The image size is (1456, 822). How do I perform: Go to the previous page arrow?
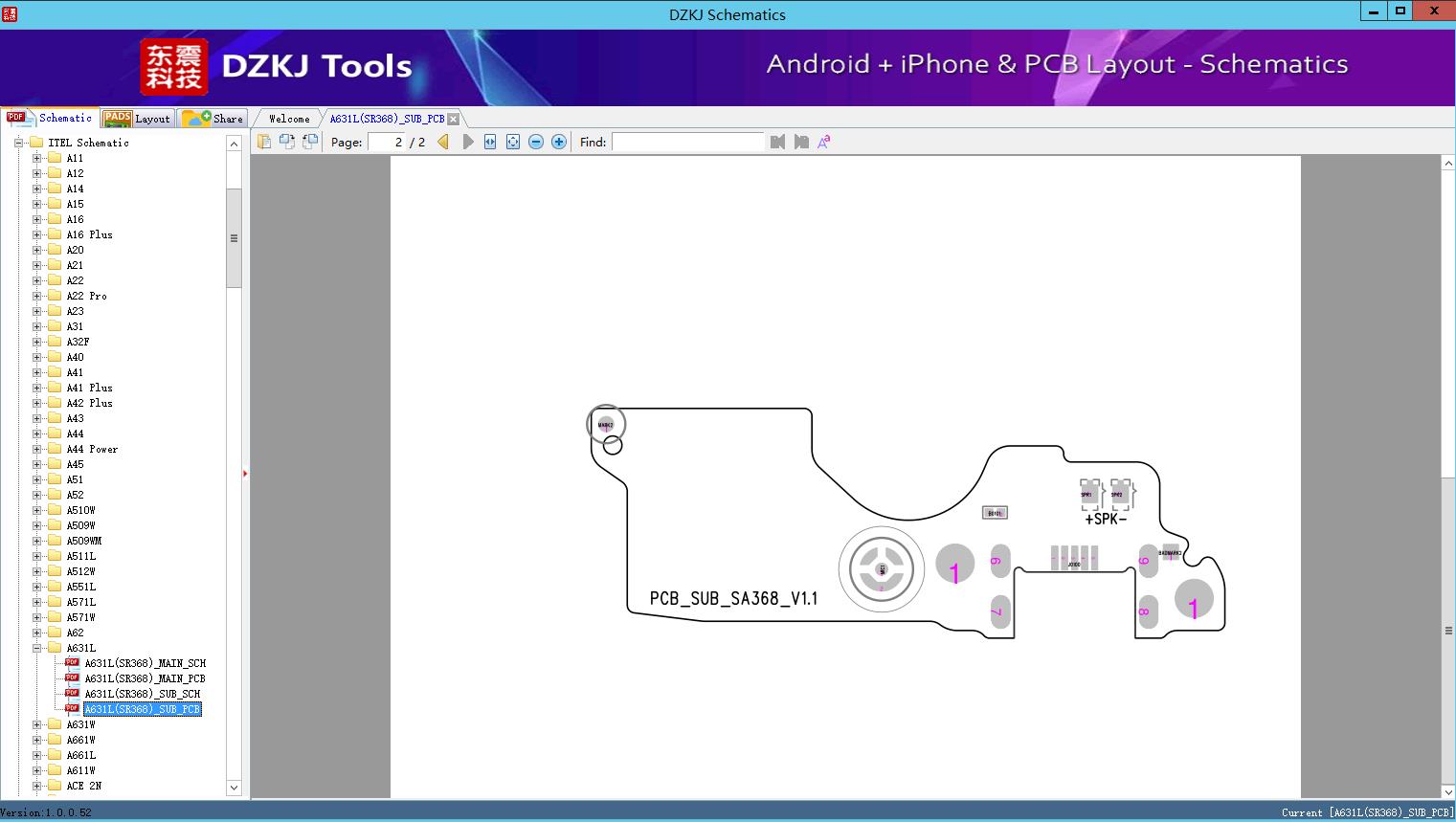coord(443,142)
